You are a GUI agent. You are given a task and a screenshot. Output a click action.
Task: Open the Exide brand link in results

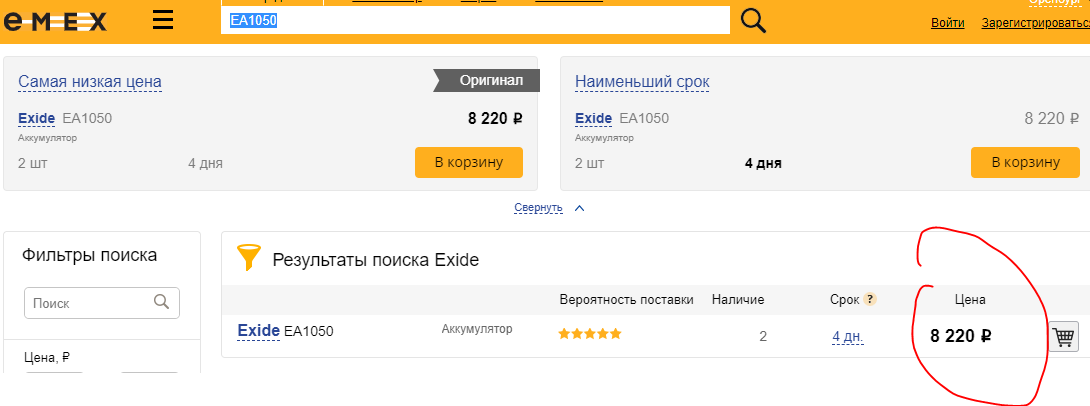click(x=259, y=331)
